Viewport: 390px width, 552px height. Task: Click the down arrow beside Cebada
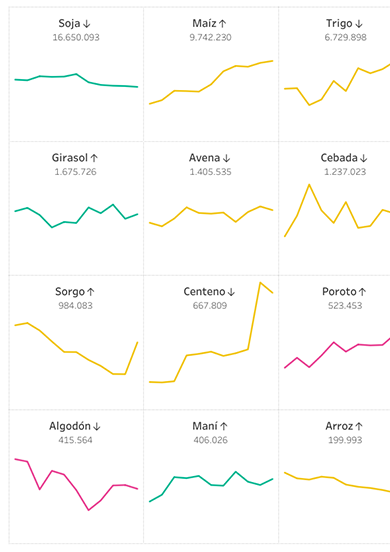click(x=364, y=158)
